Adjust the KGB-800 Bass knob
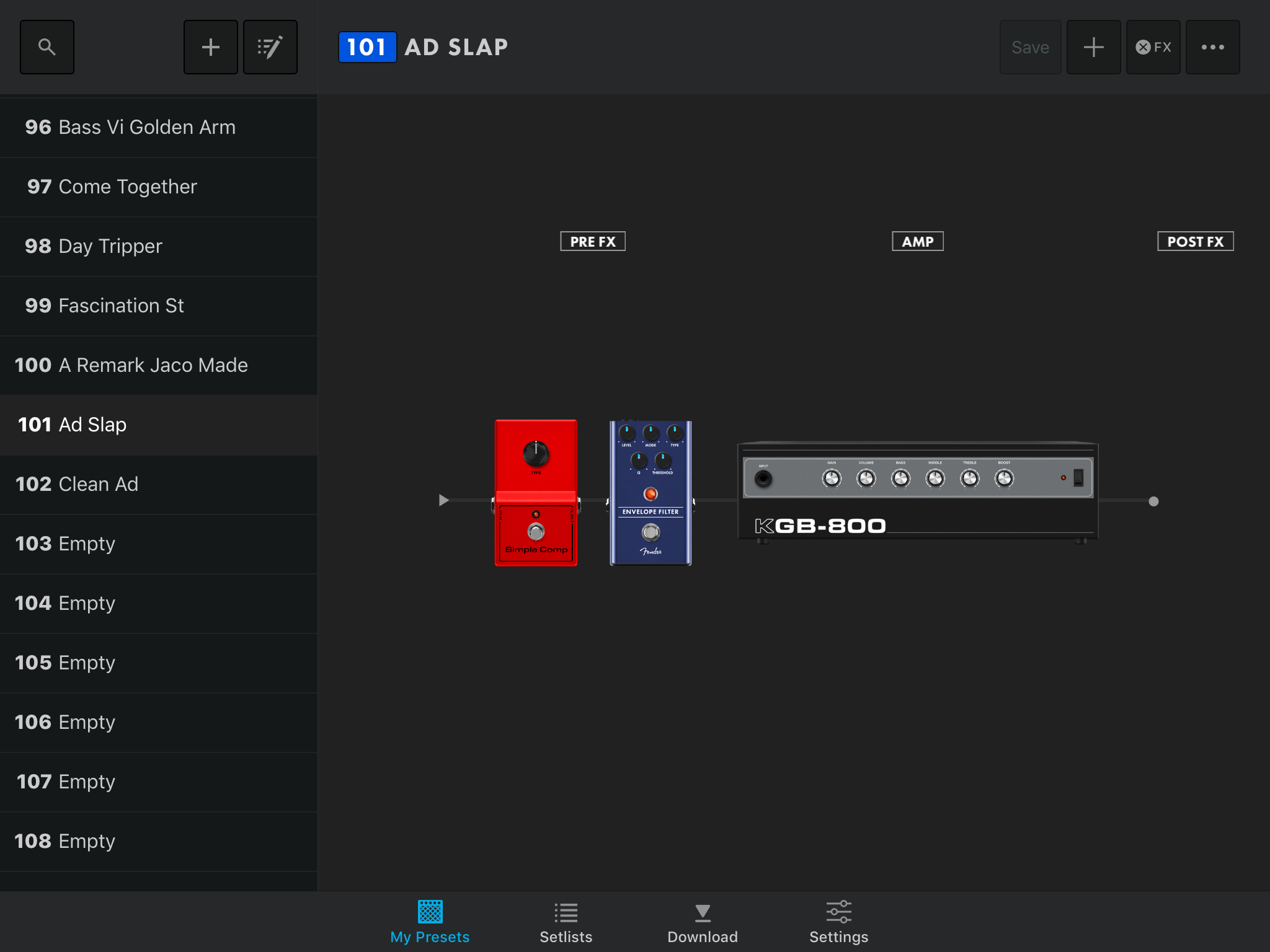This screenshot has width=1270, height=952. (x=900, y=478)
